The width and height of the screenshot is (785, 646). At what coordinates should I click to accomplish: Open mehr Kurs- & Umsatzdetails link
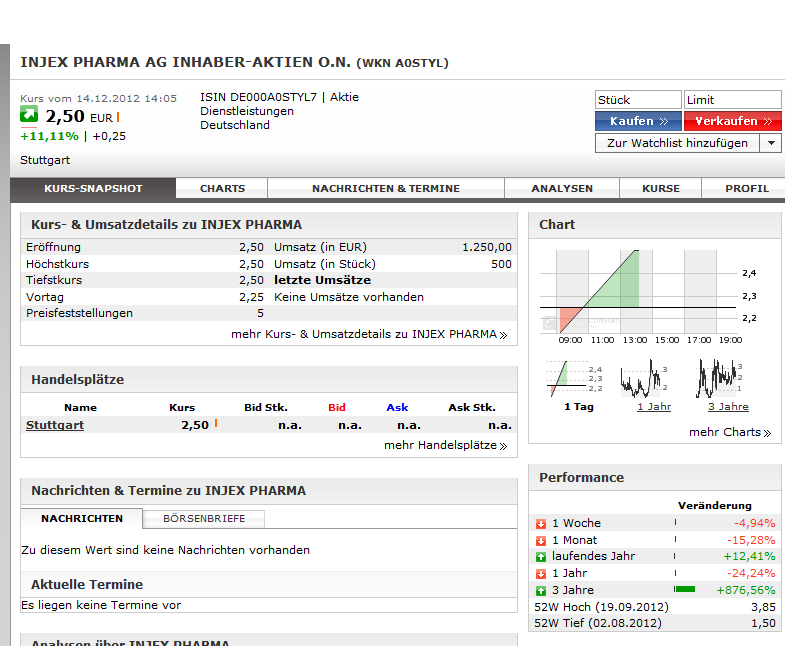pyautogui.click(x=369, y=335)
